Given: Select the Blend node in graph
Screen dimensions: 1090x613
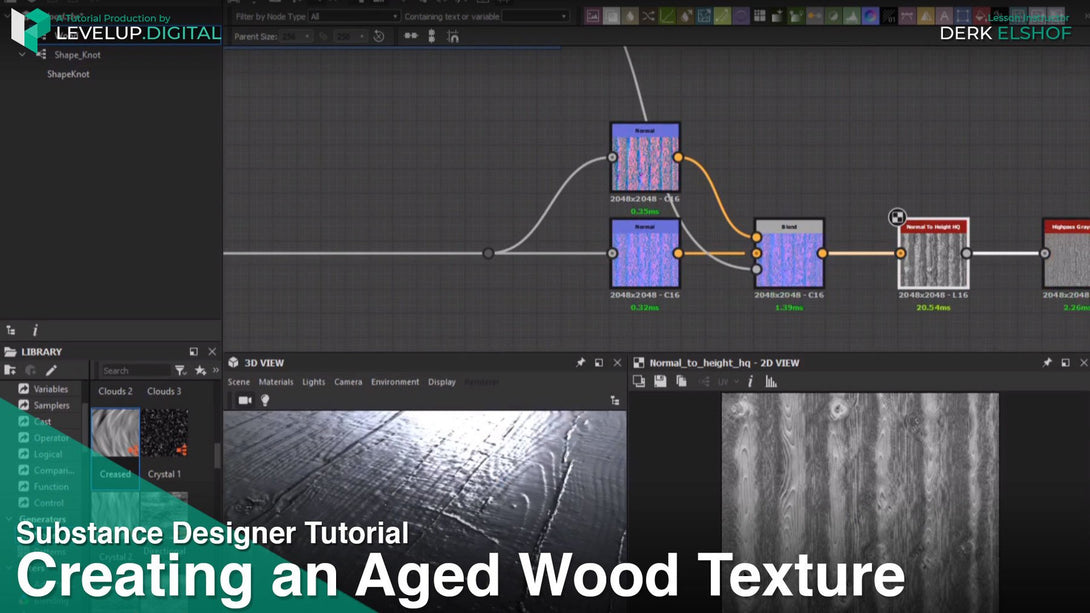Looking at the screenshot, I should [789, 253].
